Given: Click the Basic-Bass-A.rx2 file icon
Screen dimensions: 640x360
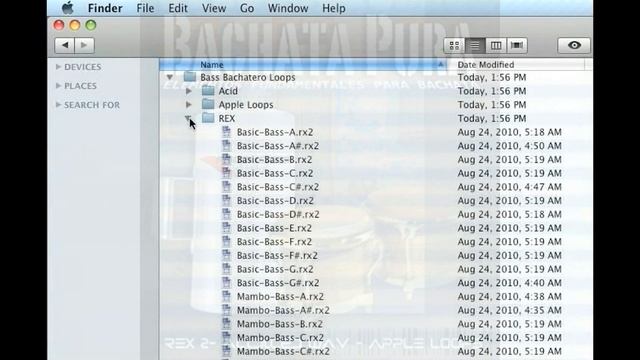Looking at the screenshot, I should click(x=227, y=132).
